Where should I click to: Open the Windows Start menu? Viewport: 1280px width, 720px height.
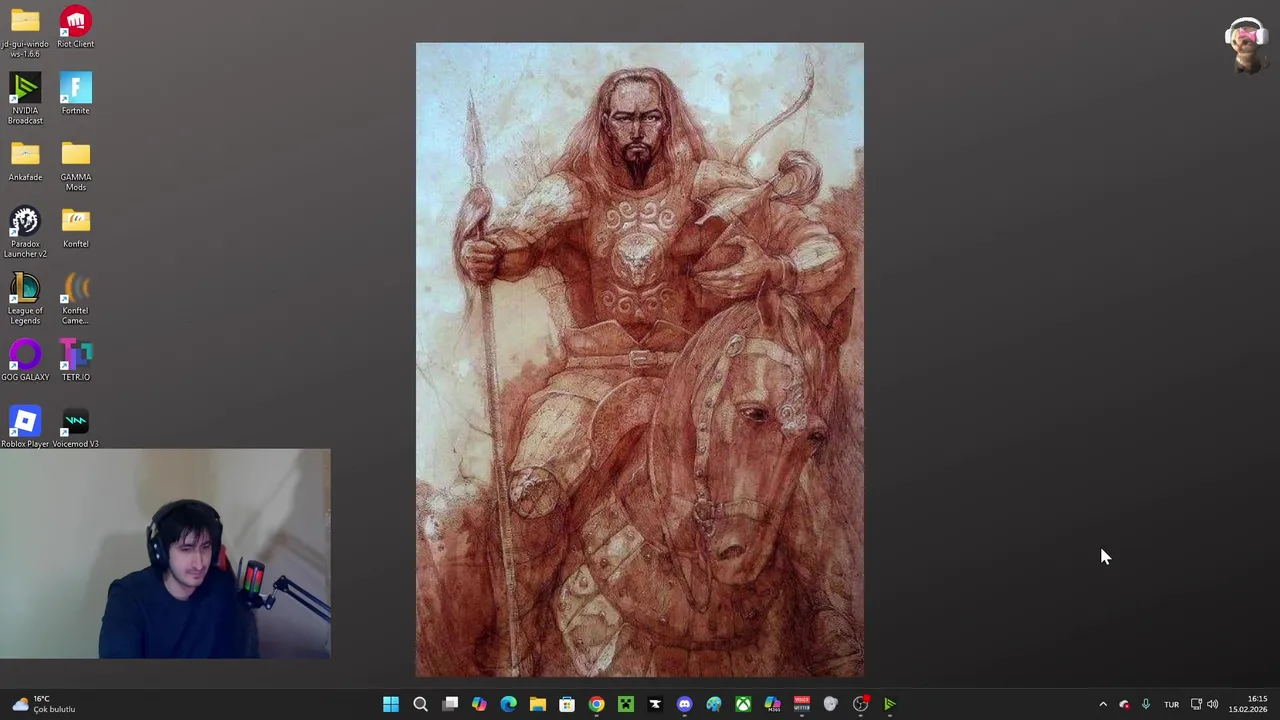(x=391, y=704)
